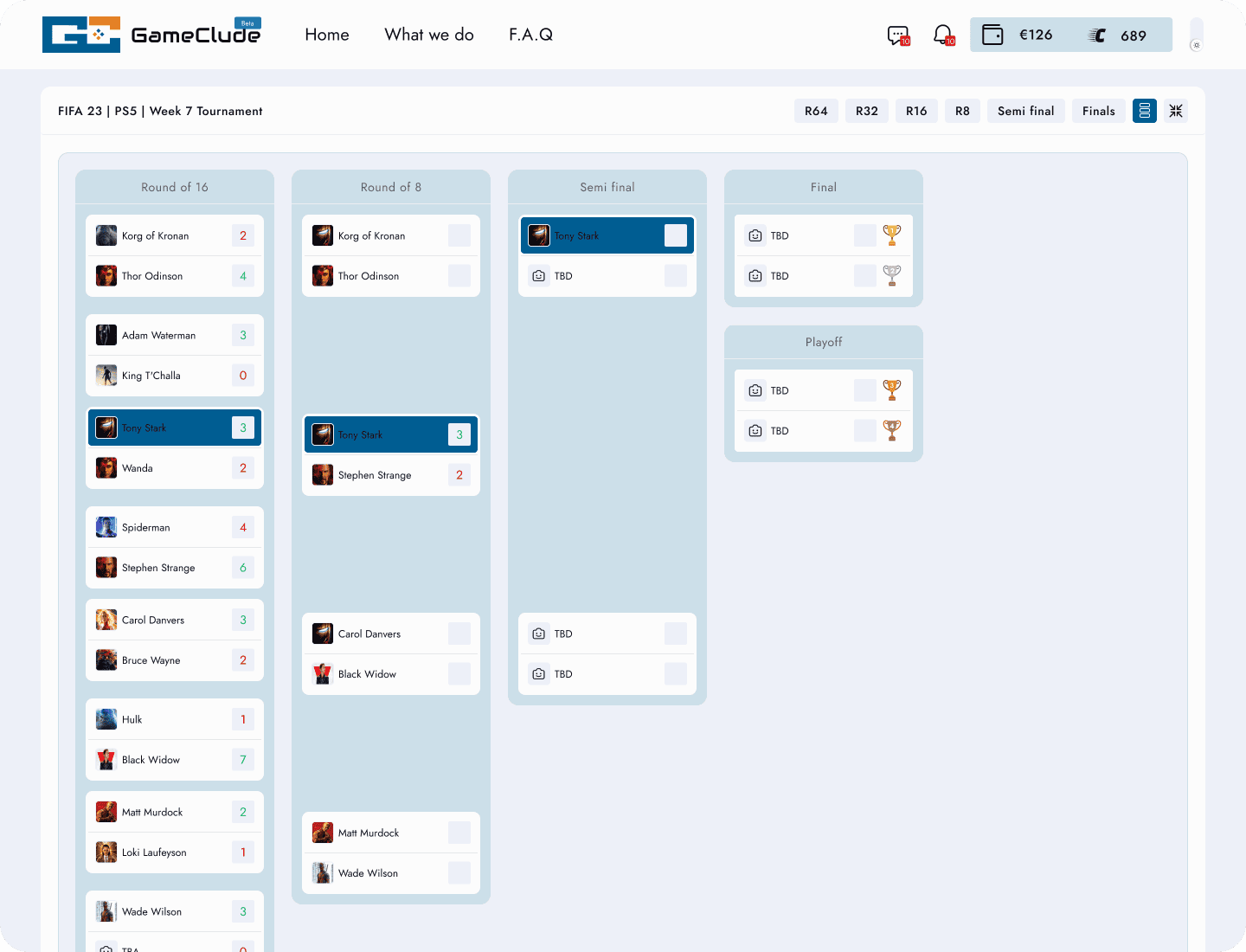The image size is (1246, 952).
Task: Click Spiderman's score 4
Action: point(243,527)
